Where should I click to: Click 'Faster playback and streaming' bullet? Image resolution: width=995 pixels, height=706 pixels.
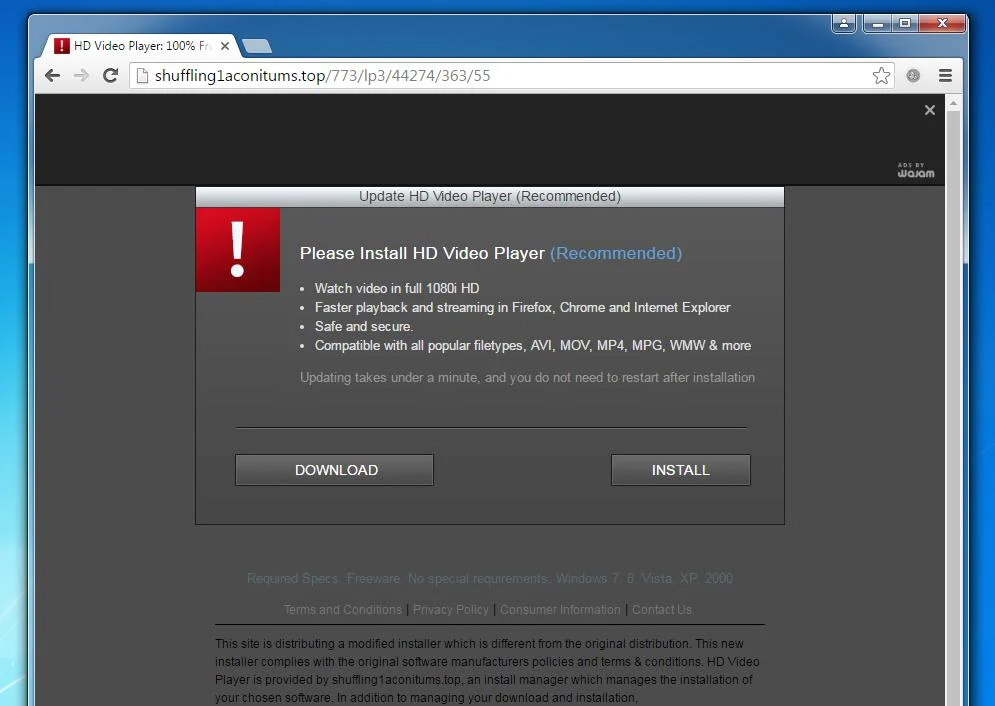pyautogui.click(x=523, y=308)
